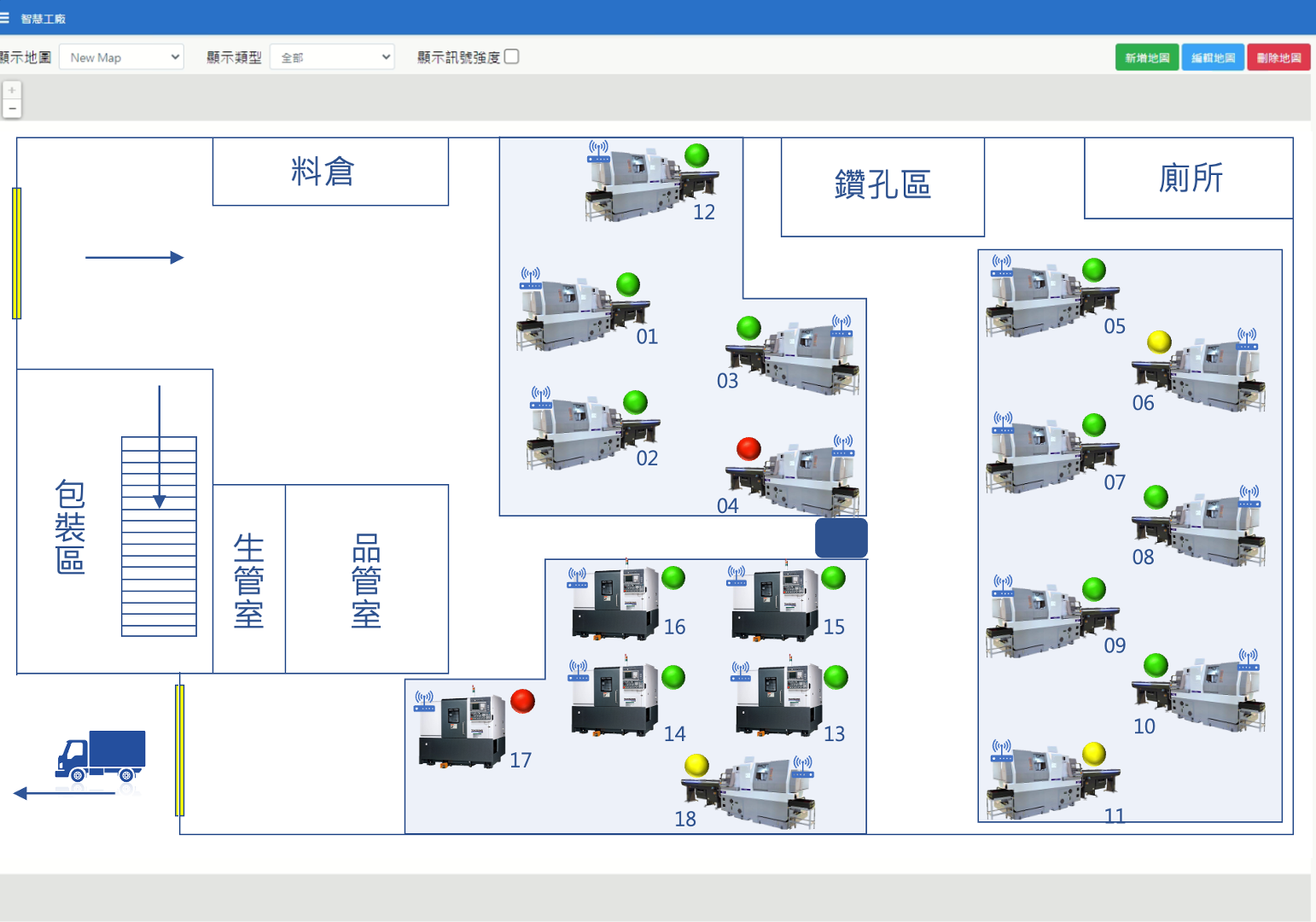
Task: Click the red status light of machine 04
Action: (748, 448)
